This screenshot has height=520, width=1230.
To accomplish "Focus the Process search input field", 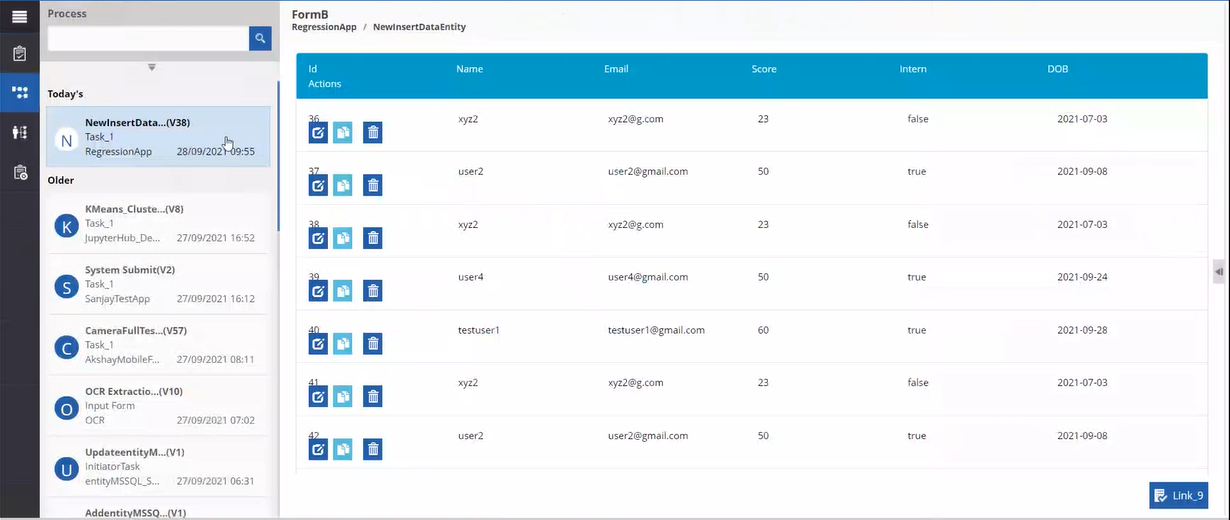I will pos(148,38).
